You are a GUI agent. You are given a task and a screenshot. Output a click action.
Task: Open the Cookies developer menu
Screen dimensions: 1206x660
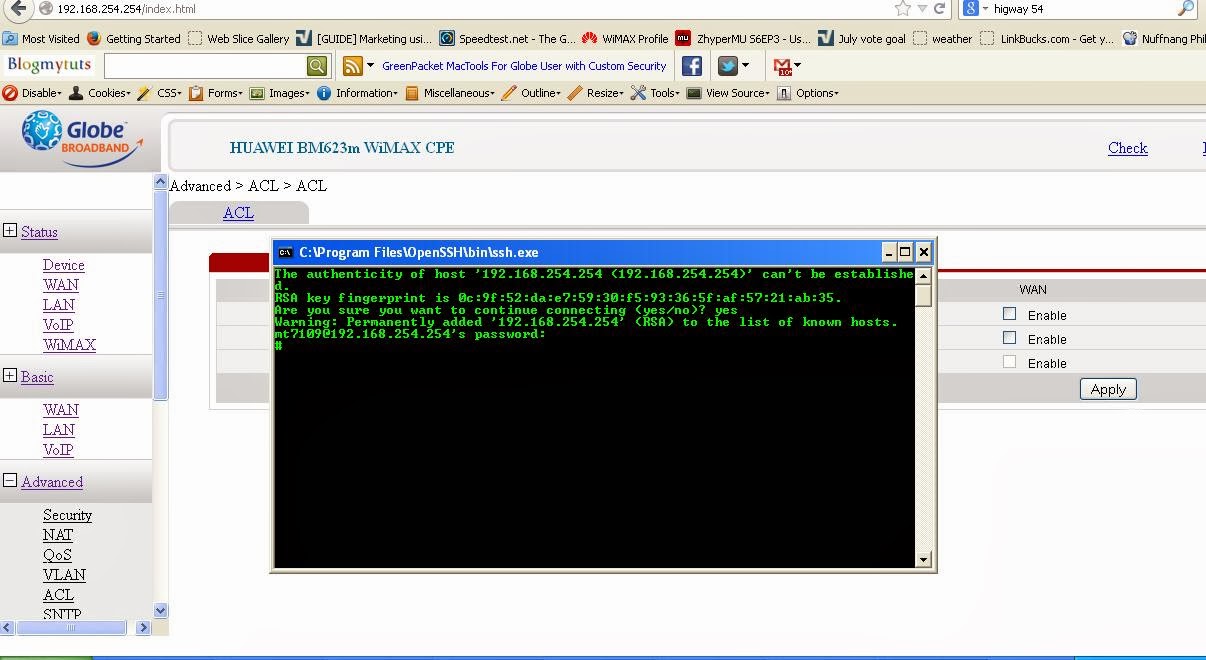[x=99, y=93]
